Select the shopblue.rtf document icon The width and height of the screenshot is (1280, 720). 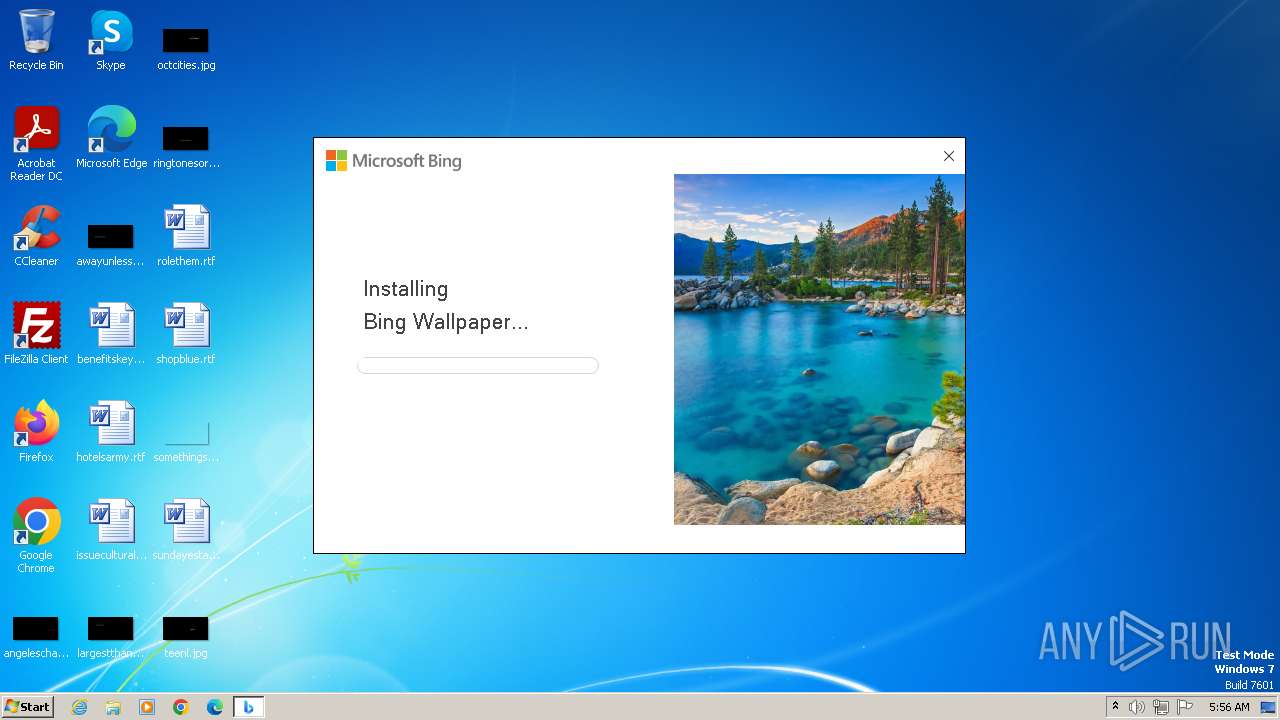click(186, 334)
